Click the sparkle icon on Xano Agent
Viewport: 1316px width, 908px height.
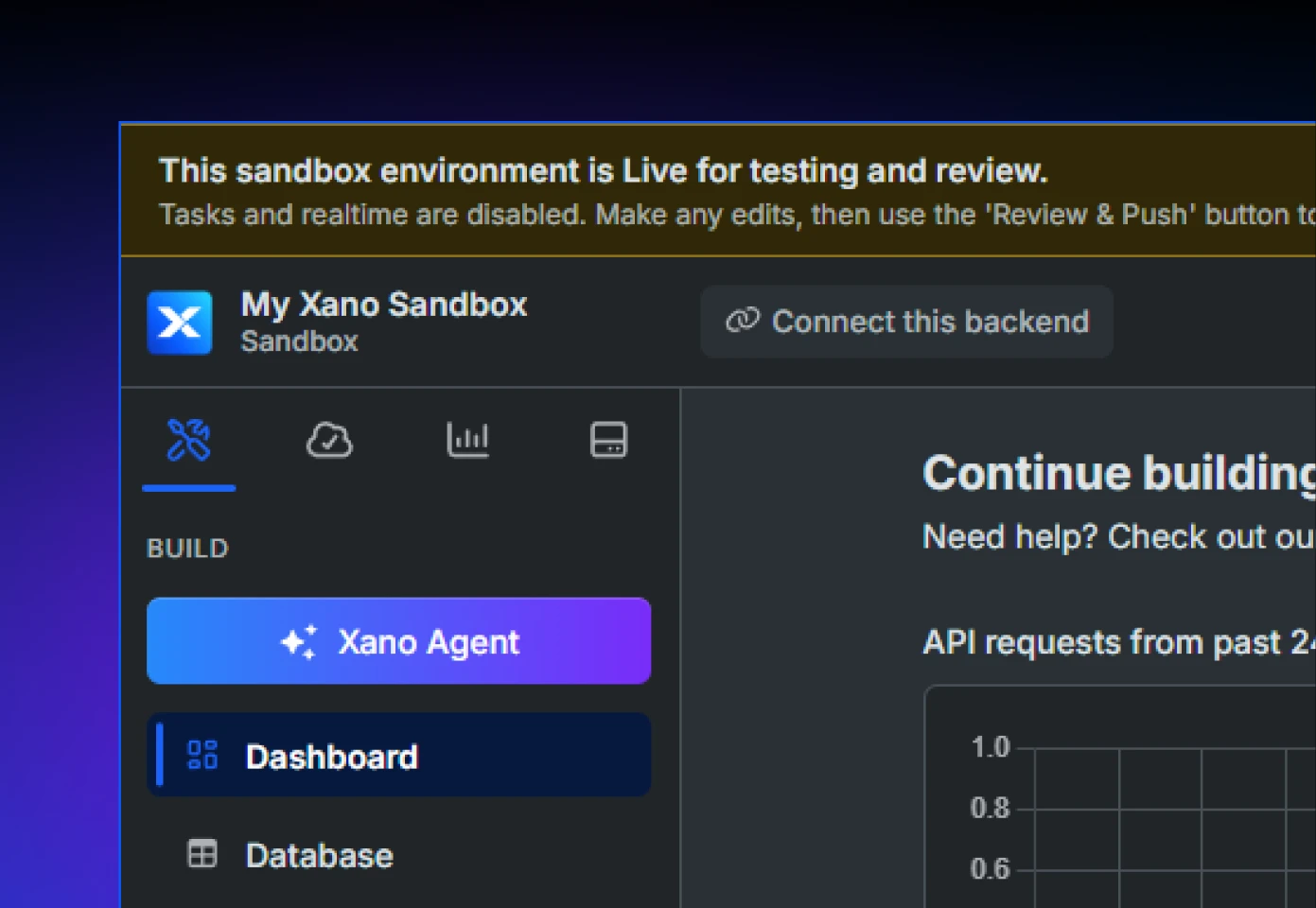click(x=299, y=641)
